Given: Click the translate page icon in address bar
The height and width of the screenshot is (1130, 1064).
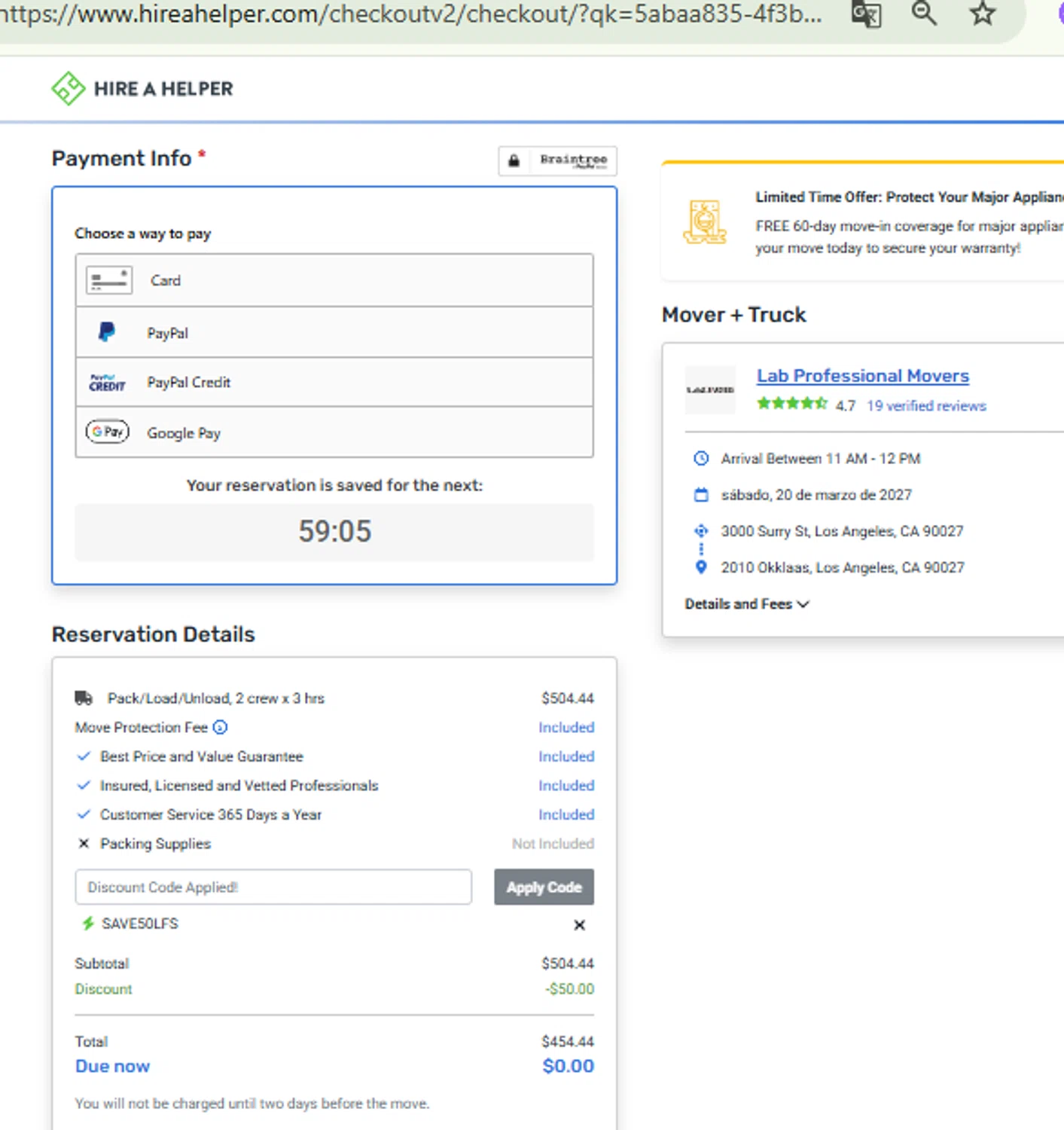Looking at the screenshot, I should (867, 14).
